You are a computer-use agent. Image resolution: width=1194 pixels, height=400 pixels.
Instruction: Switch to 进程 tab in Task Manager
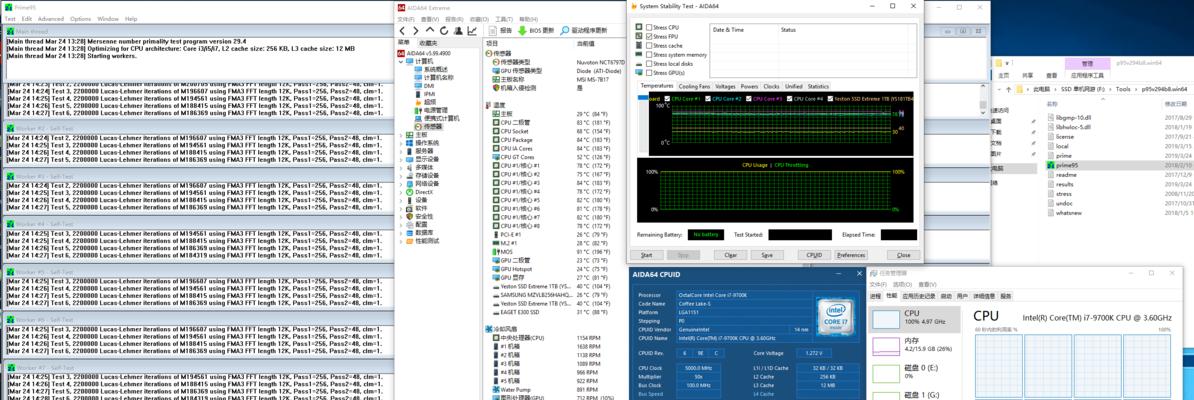[876, 296]
